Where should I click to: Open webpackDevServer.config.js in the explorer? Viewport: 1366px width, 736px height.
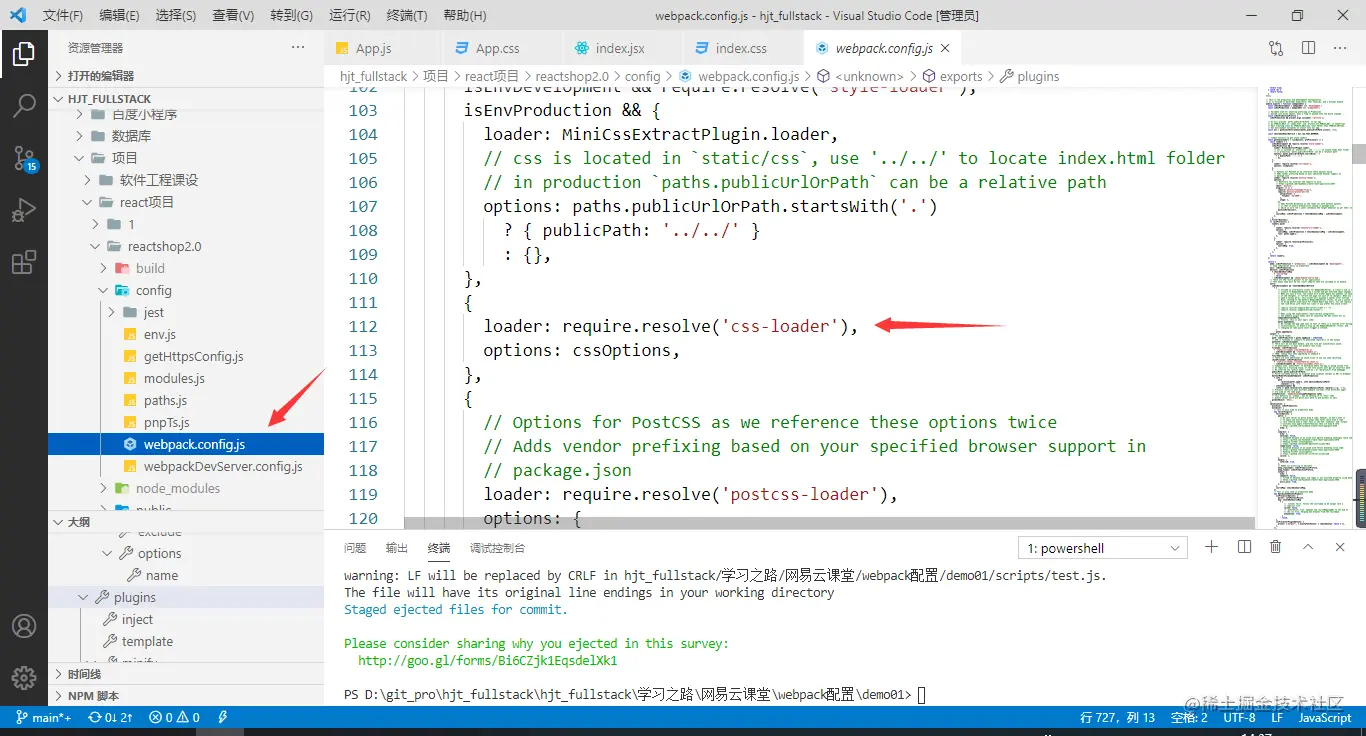pyautogui.click(x=186, y=466)
